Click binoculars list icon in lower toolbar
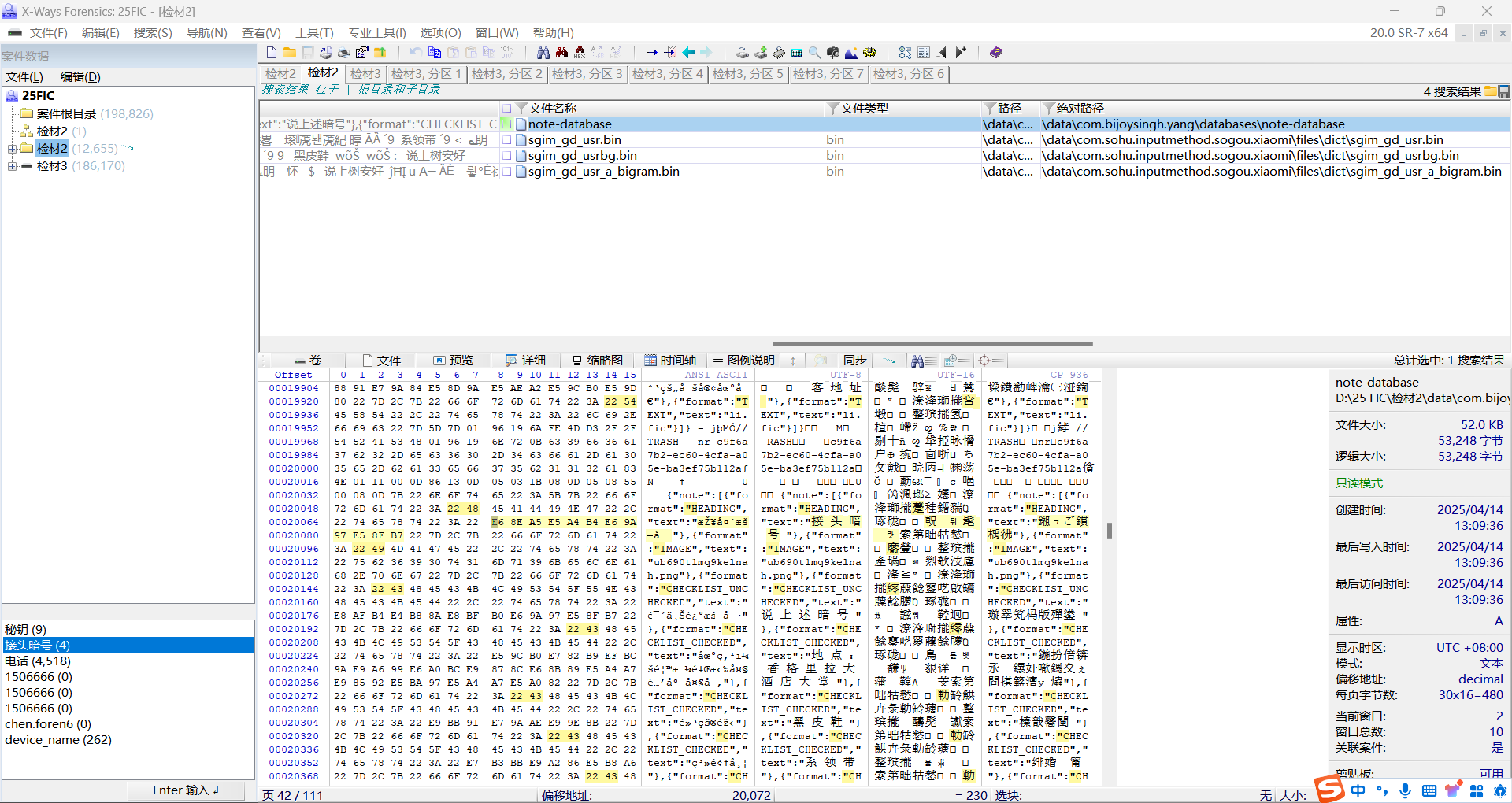The width and height of the screenshot is (1512, 803). (924, 361)
